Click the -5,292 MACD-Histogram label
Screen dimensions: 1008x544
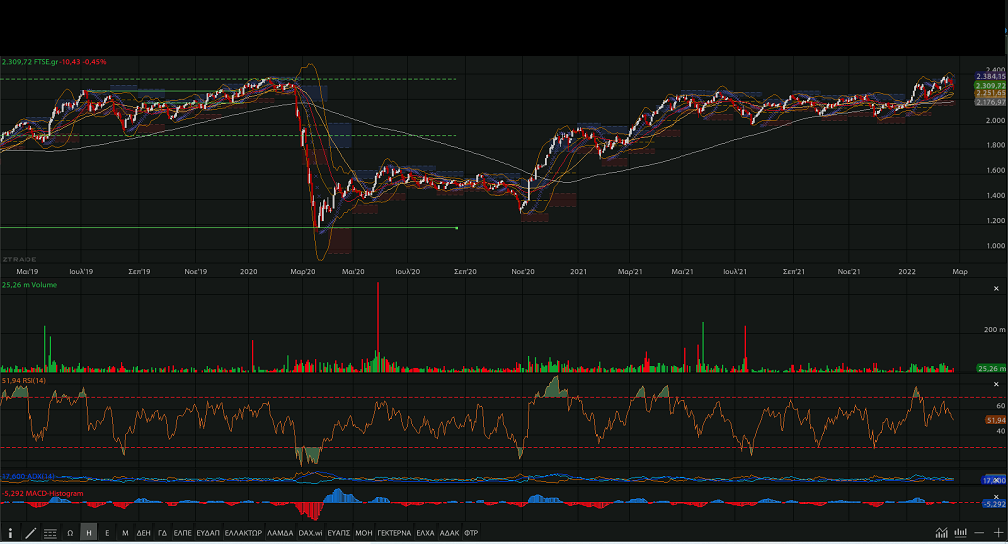42,494
